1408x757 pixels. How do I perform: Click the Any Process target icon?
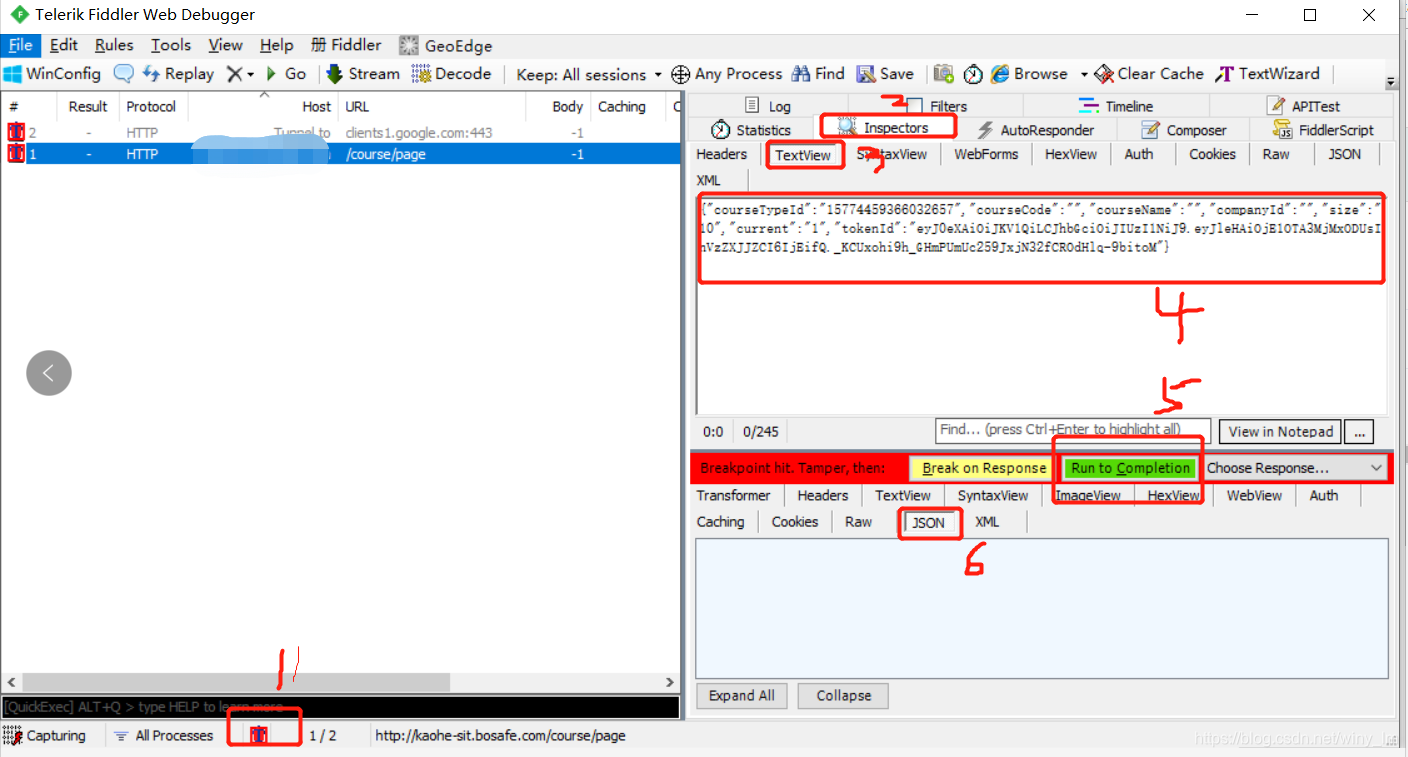681,74
